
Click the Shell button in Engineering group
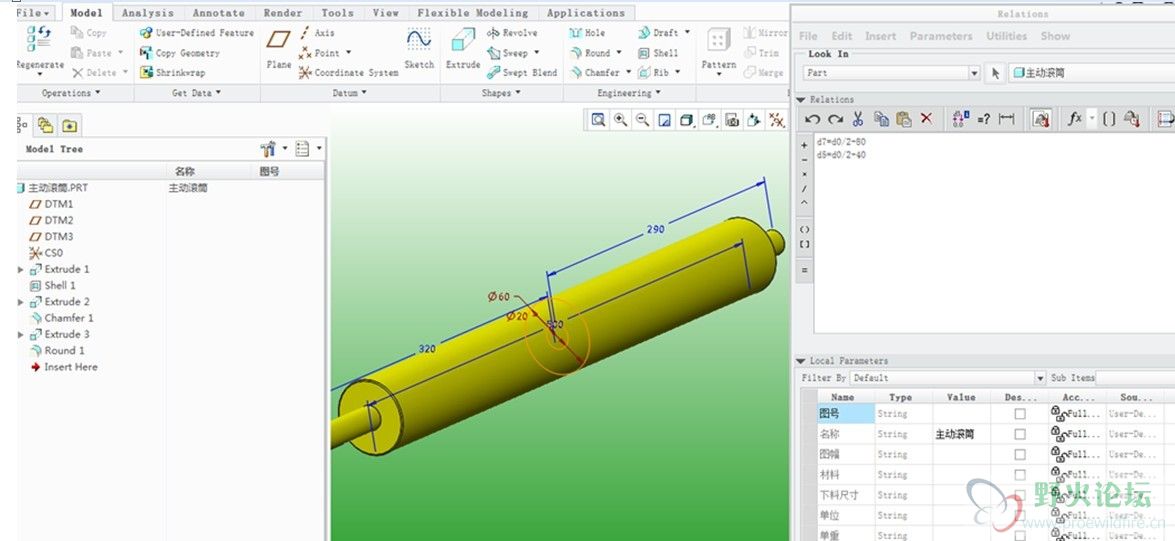coord(658,53)
